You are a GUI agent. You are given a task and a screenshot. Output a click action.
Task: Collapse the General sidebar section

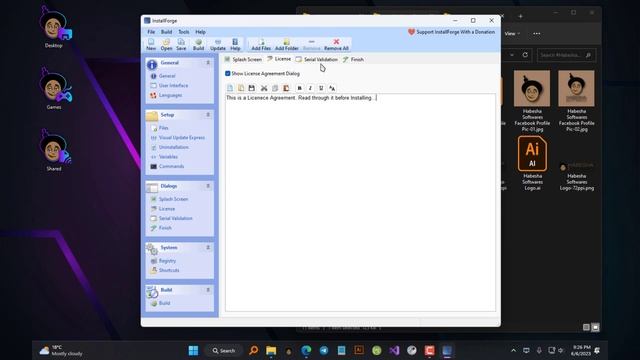pos(208,63)
